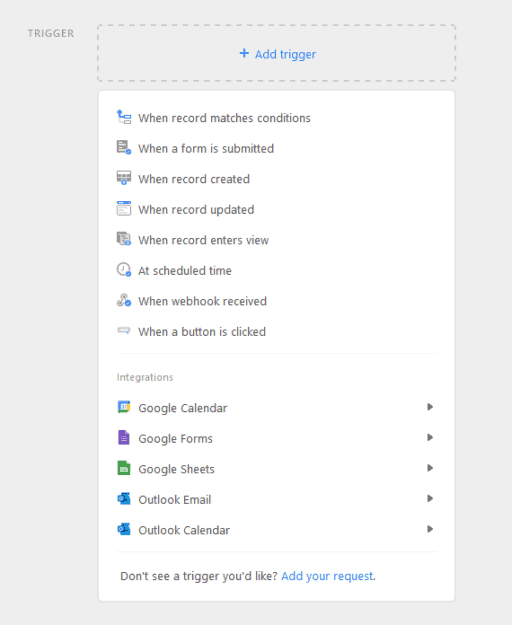Viewport: 512px width, 625px height.
Task: Expand the Google Calendar submenu arrow
Action: 430,407
